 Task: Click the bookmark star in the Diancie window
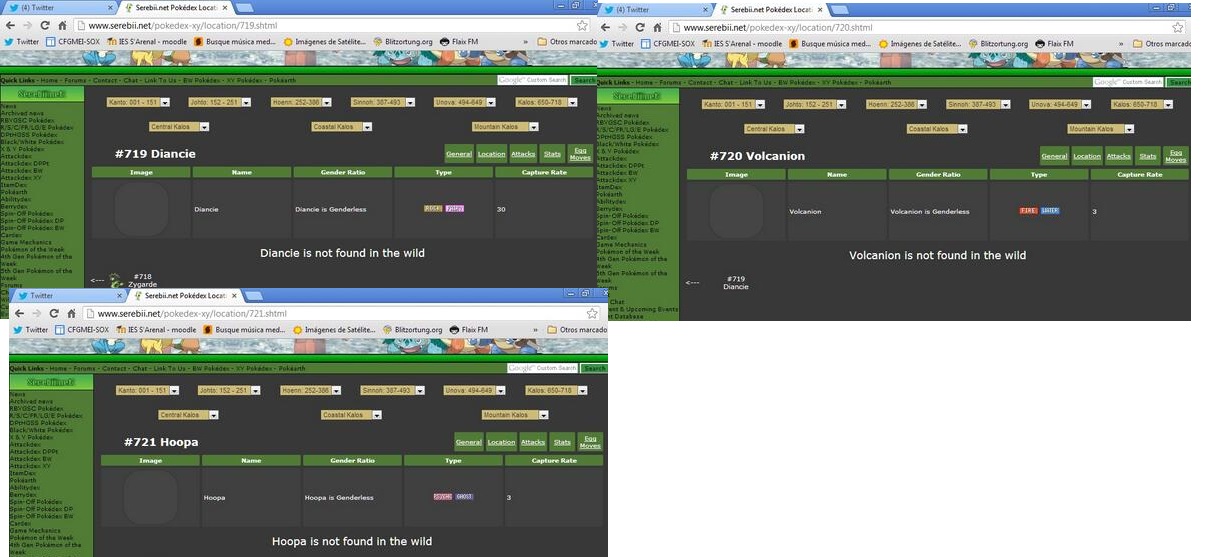pyautogui.click(x=582, y=25)
